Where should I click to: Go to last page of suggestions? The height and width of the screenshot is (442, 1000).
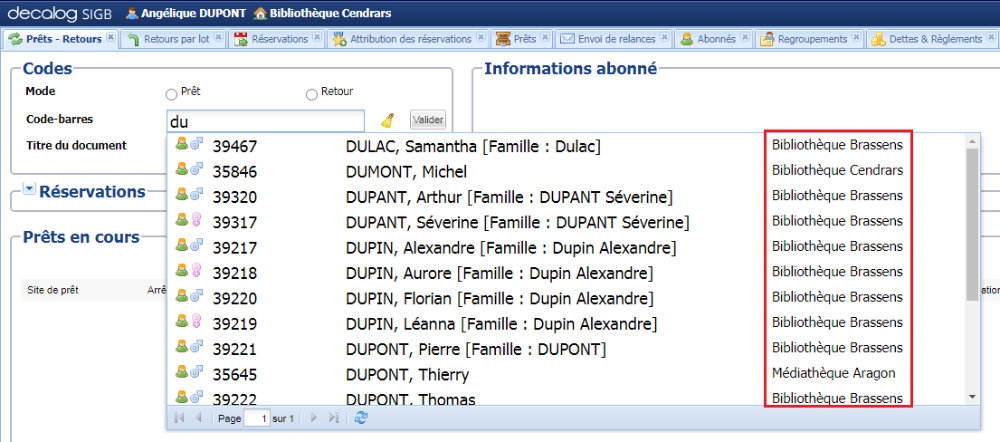(333, 418)
